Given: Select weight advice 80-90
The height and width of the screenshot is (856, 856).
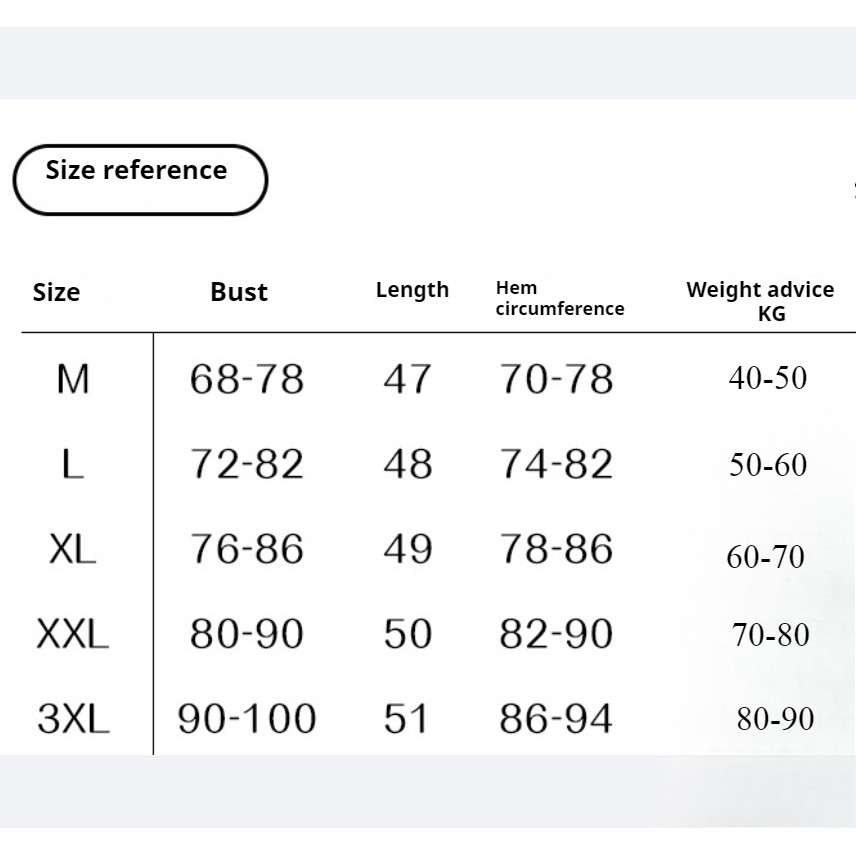Looking at the screenshot, I should (775, 719).
